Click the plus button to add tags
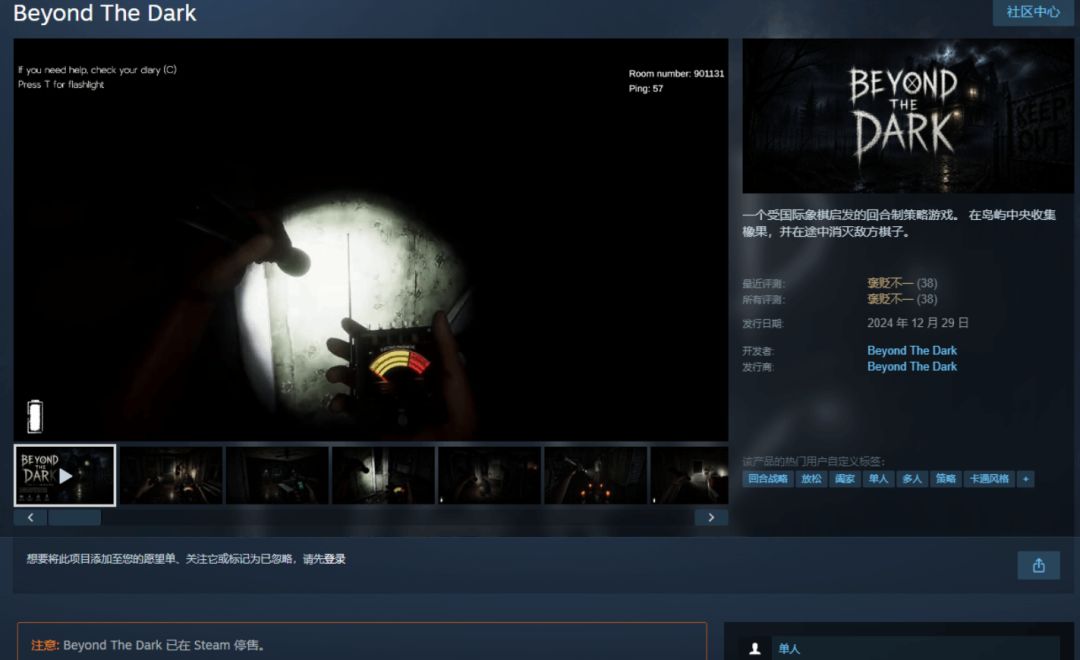This screenshot has width=1080, height=660. (1026, 479)
